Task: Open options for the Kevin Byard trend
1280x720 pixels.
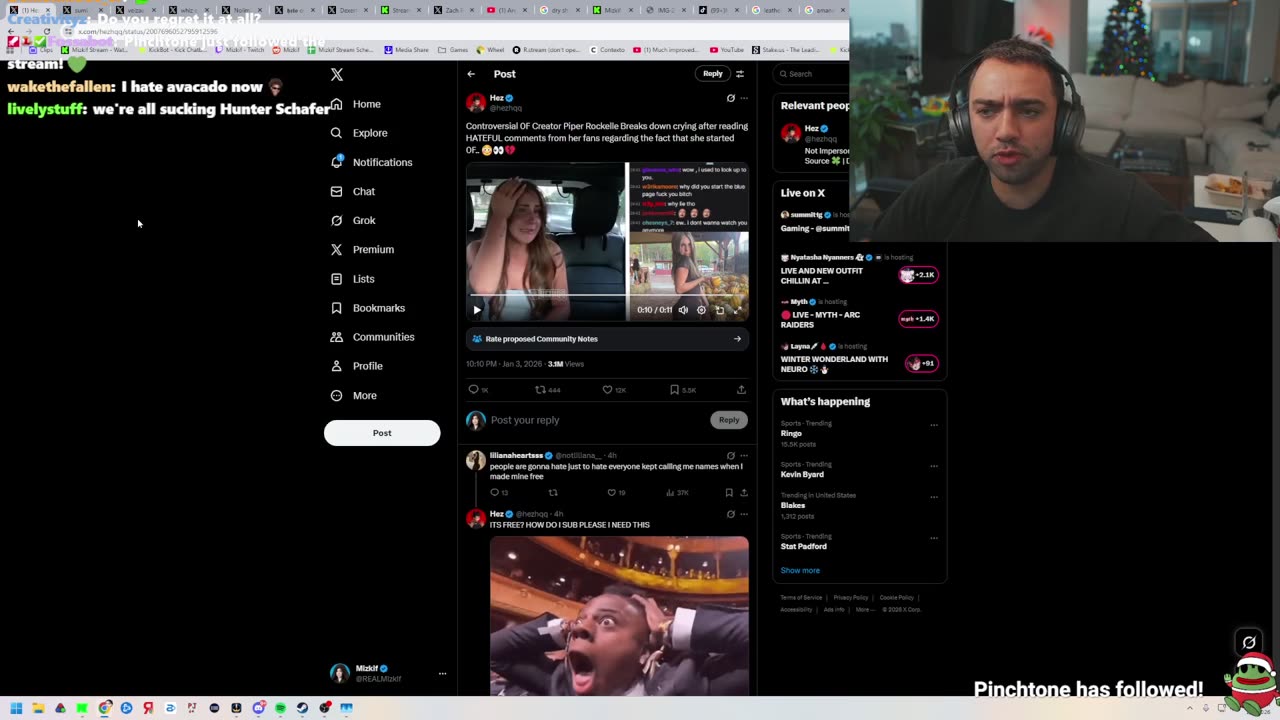Action: (x=934, y=466)
